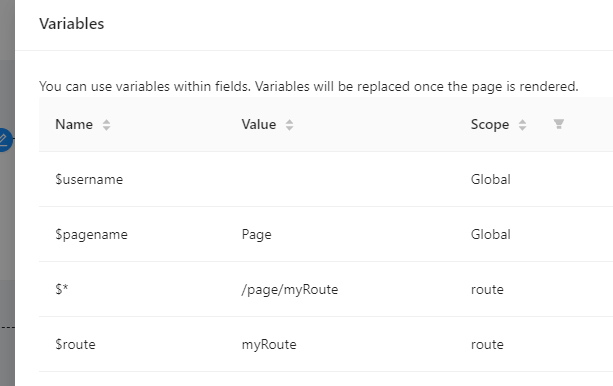Click Global scope of $pagename row

pos(491,234)
